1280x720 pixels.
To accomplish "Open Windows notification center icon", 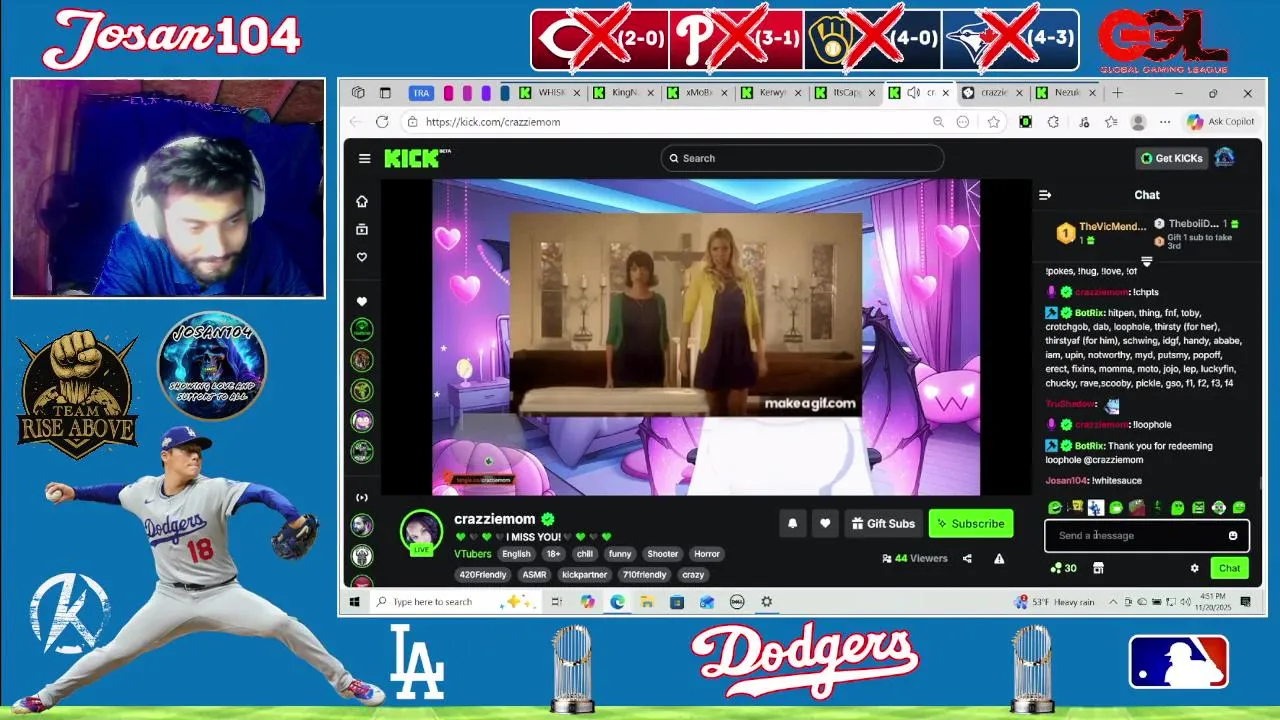I will click(x=1246, y=602).
